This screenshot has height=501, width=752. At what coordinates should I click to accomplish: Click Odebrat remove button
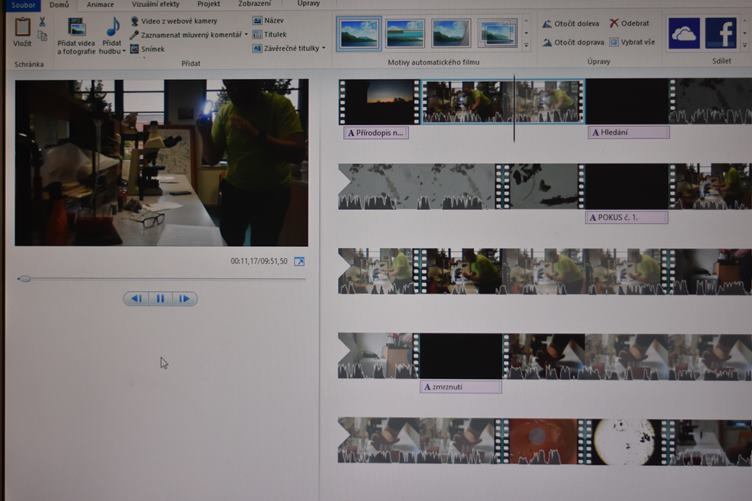coord(629,23)
